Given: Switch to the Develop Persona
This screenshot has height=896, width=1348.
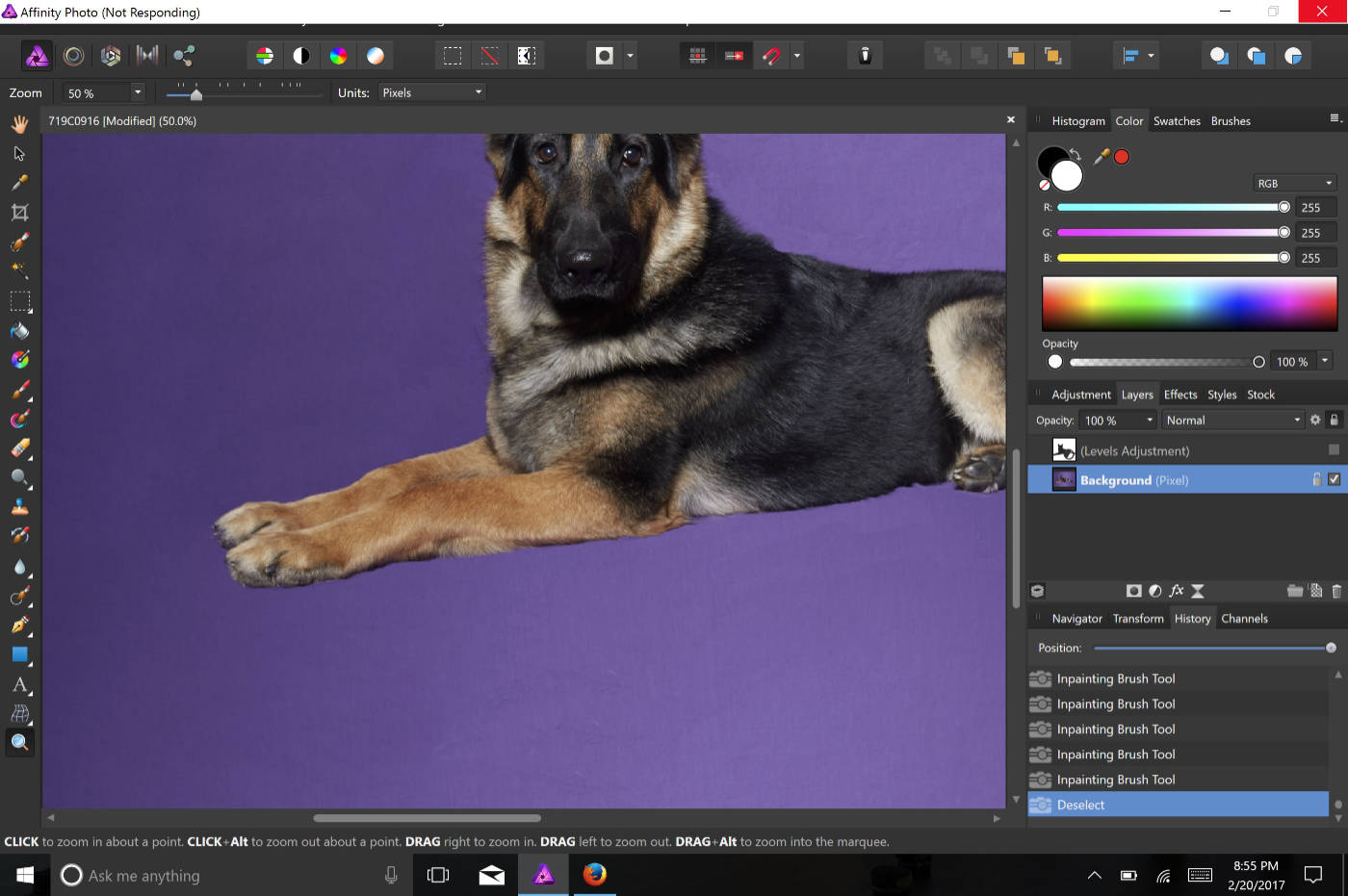Looking at the screenshot, I should (111, 56).
